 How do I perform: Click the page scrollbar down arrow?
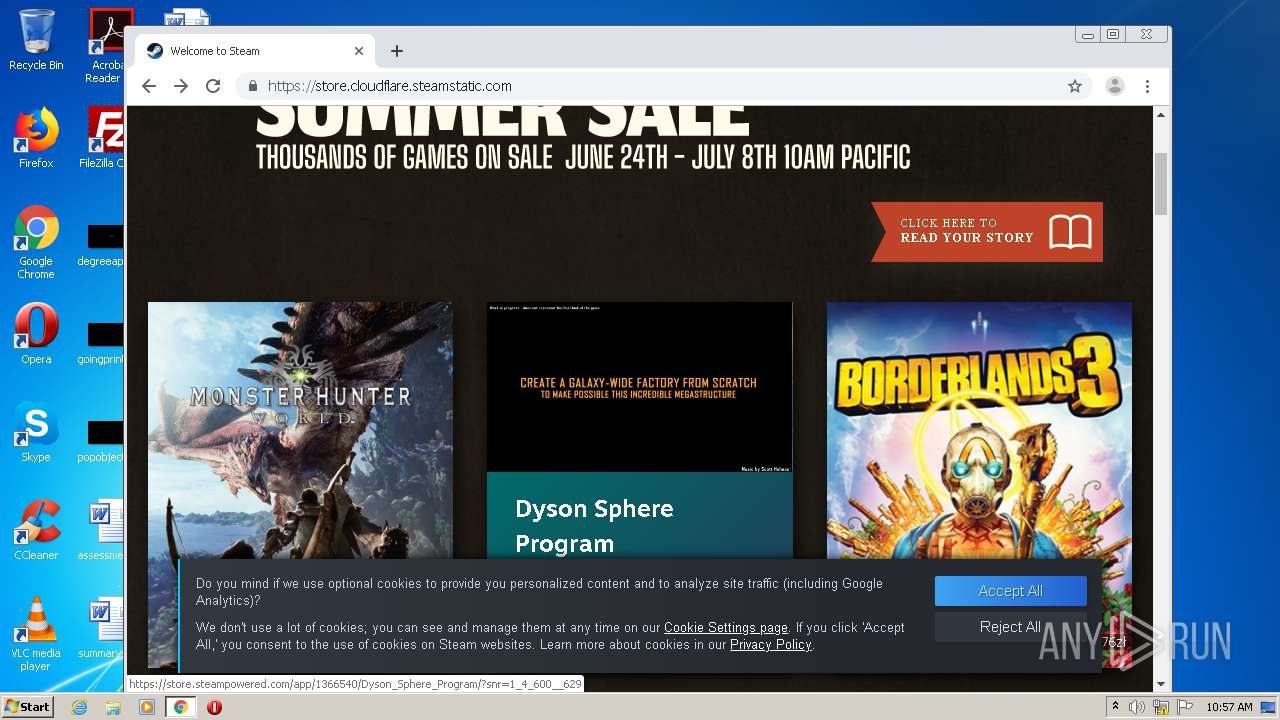click(1161, 684)
